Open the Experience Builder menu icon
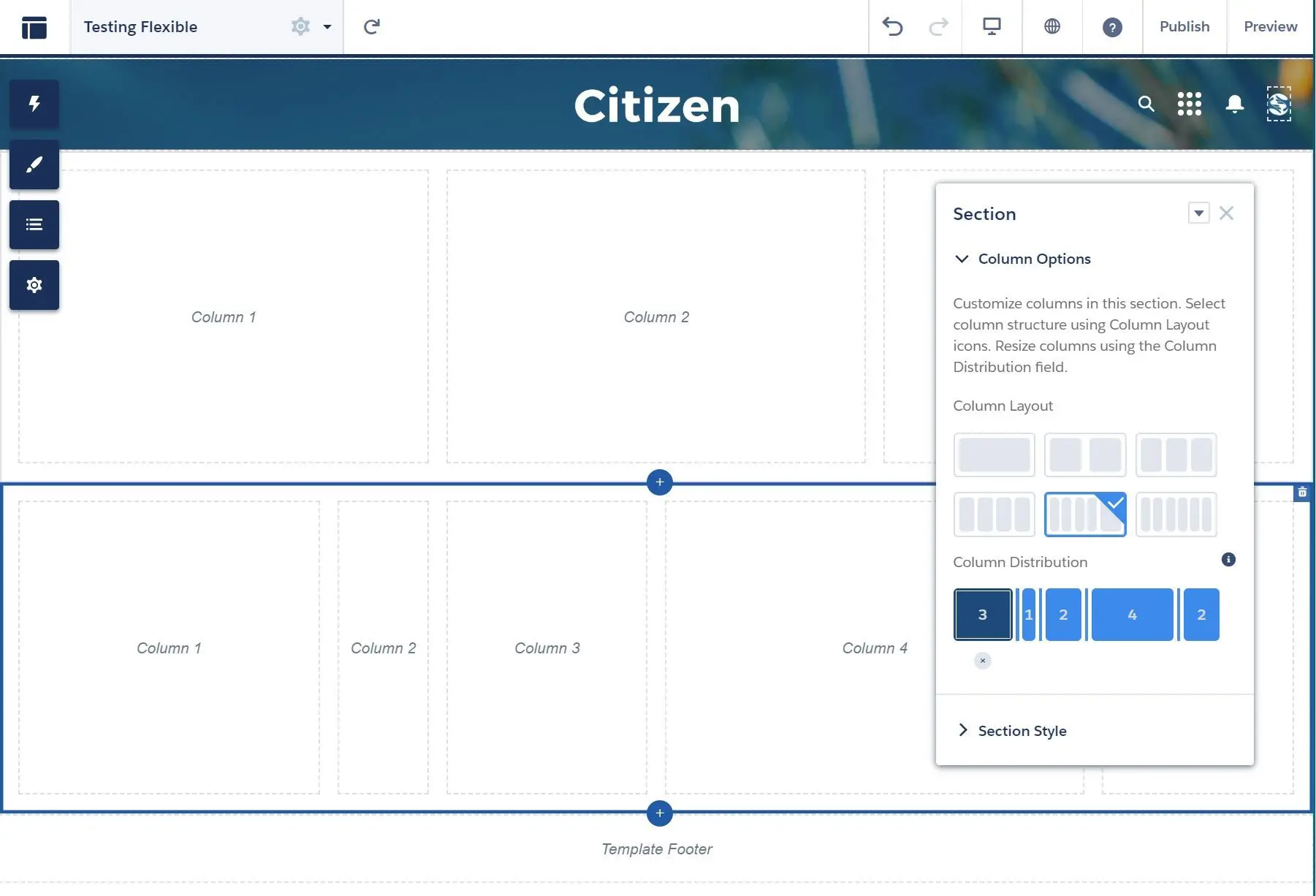 [x=34, y=27]
